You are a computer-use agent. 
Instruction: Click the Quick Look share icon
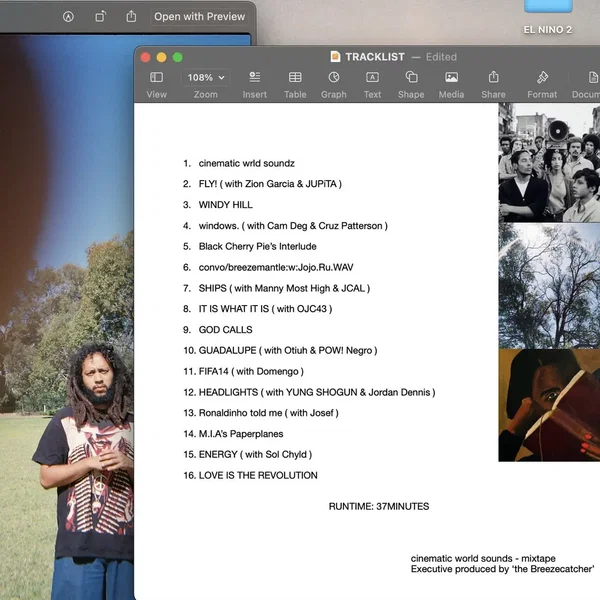[x=131, y=17]
